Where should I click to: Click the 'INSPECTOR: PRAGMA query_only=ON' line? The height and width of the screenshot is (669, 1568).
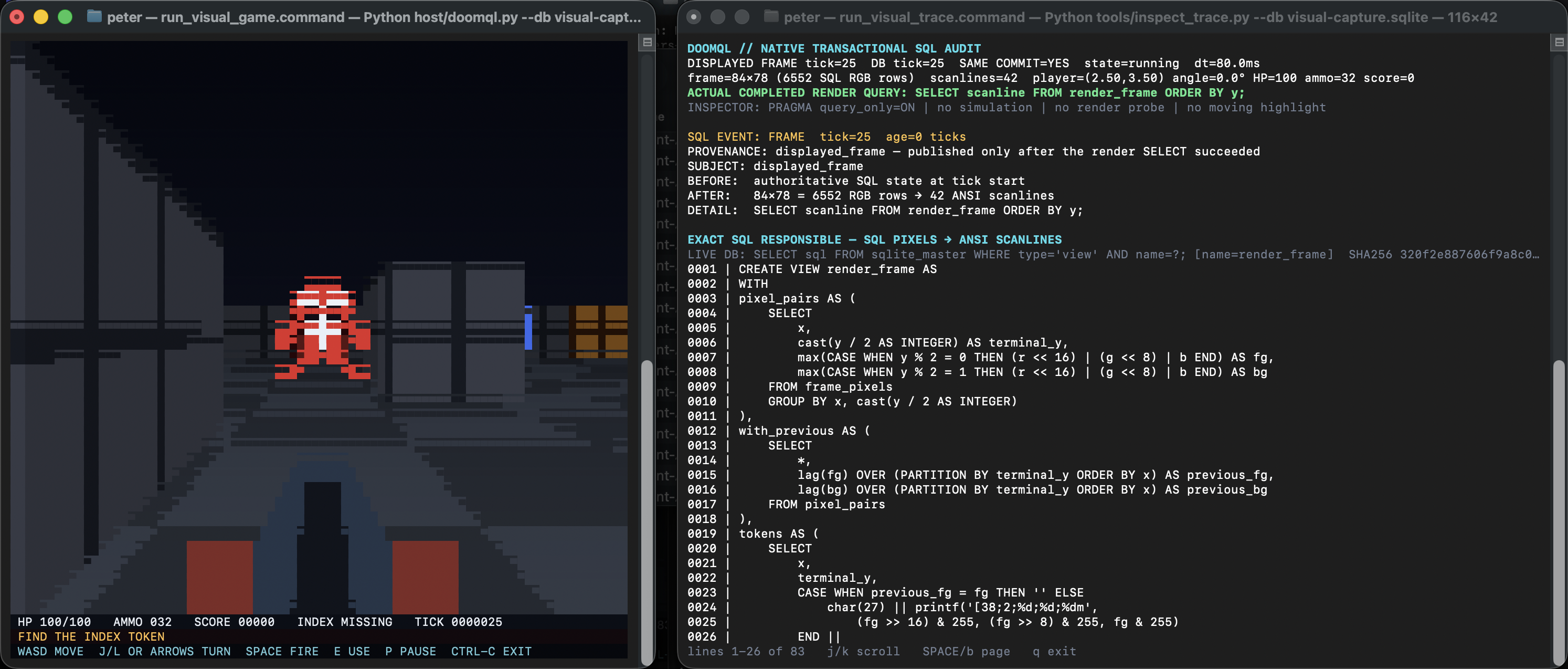click(x=1007, y=107)
